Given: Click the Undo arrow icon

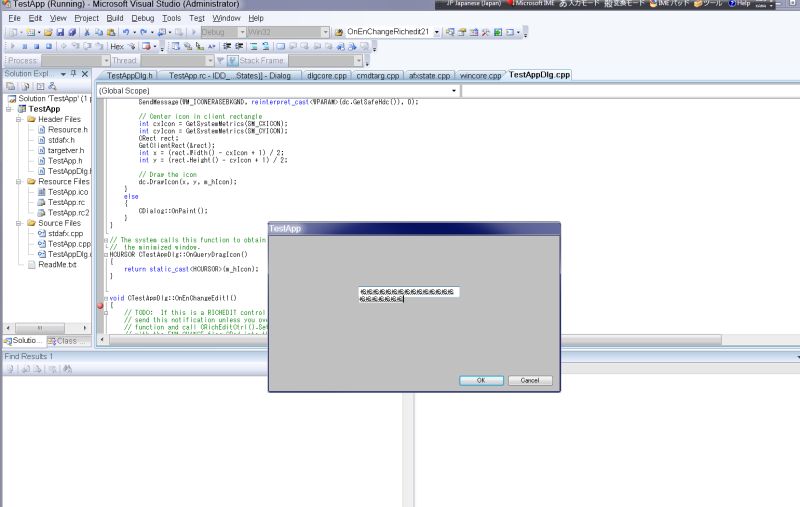Looking at the screenshot, I should pyautogui.click(x=126, y=32).
